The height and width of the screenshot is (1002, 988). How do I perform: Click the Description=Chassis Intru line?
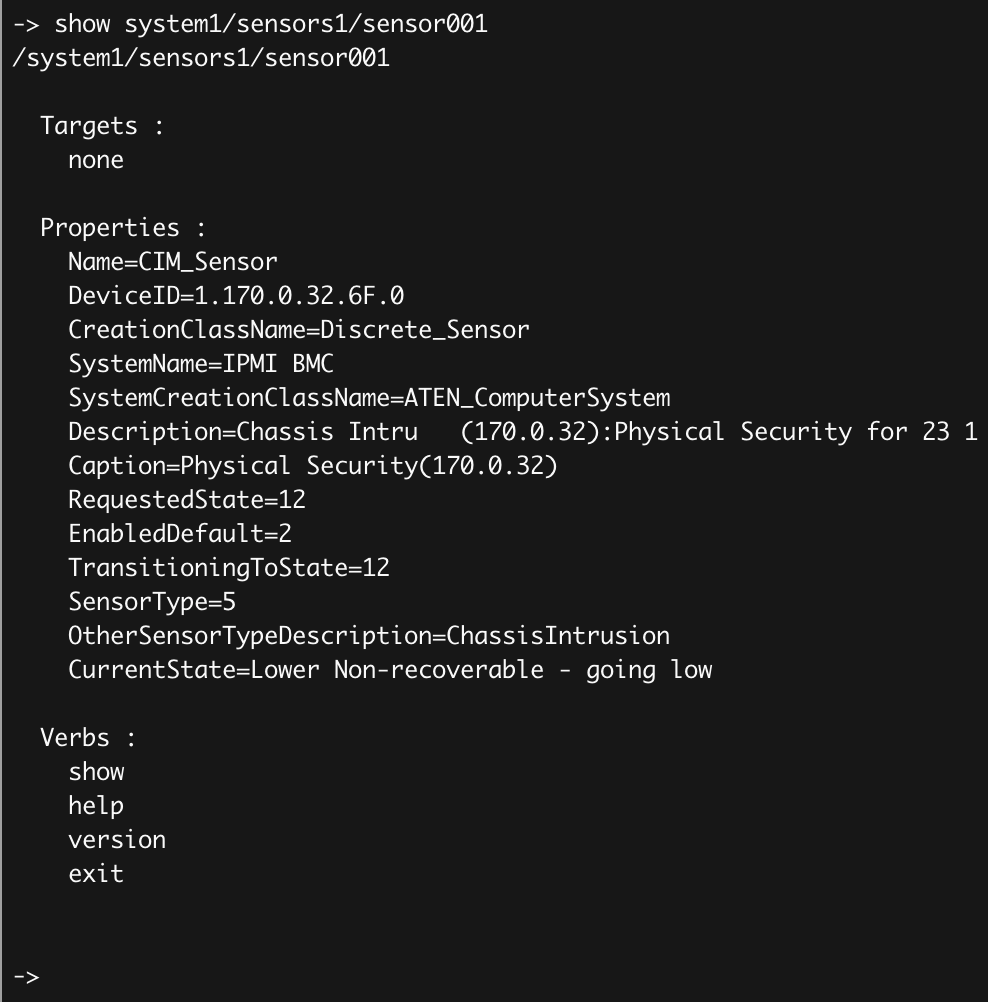tap(523, 432)
